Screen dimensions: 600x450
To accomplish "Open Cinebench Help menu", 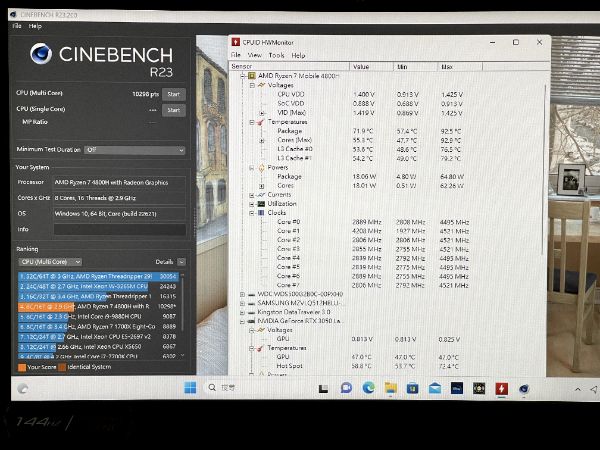I will pyautogui.click(x=35, y=26).
